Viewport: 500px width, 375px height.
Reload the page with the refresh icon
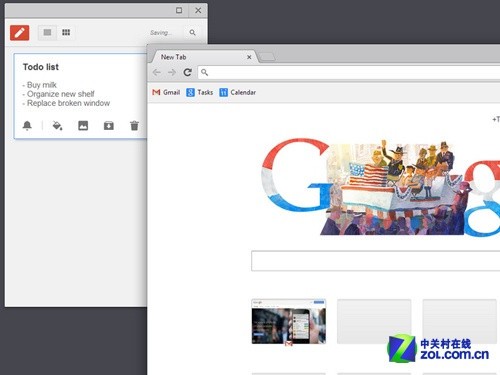188,72
